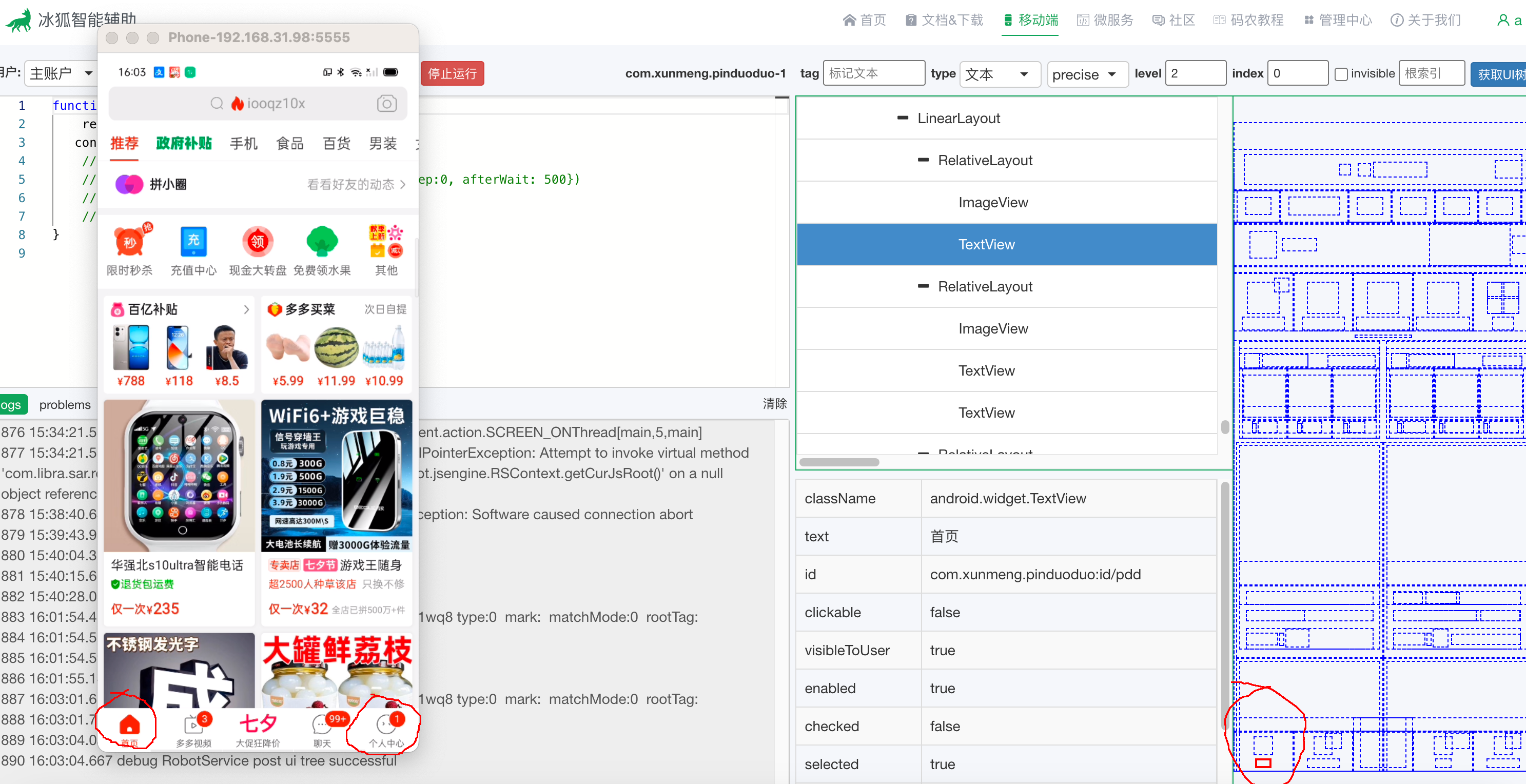Click the className value android.widget.TextView

point(1008,499)
